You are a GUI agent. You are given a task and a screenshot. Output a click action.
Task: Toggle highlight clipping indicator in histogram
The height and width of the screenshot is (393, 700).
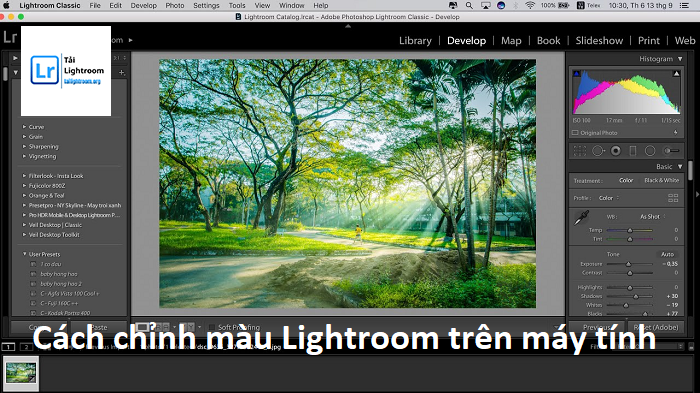(x=676, y=74)
